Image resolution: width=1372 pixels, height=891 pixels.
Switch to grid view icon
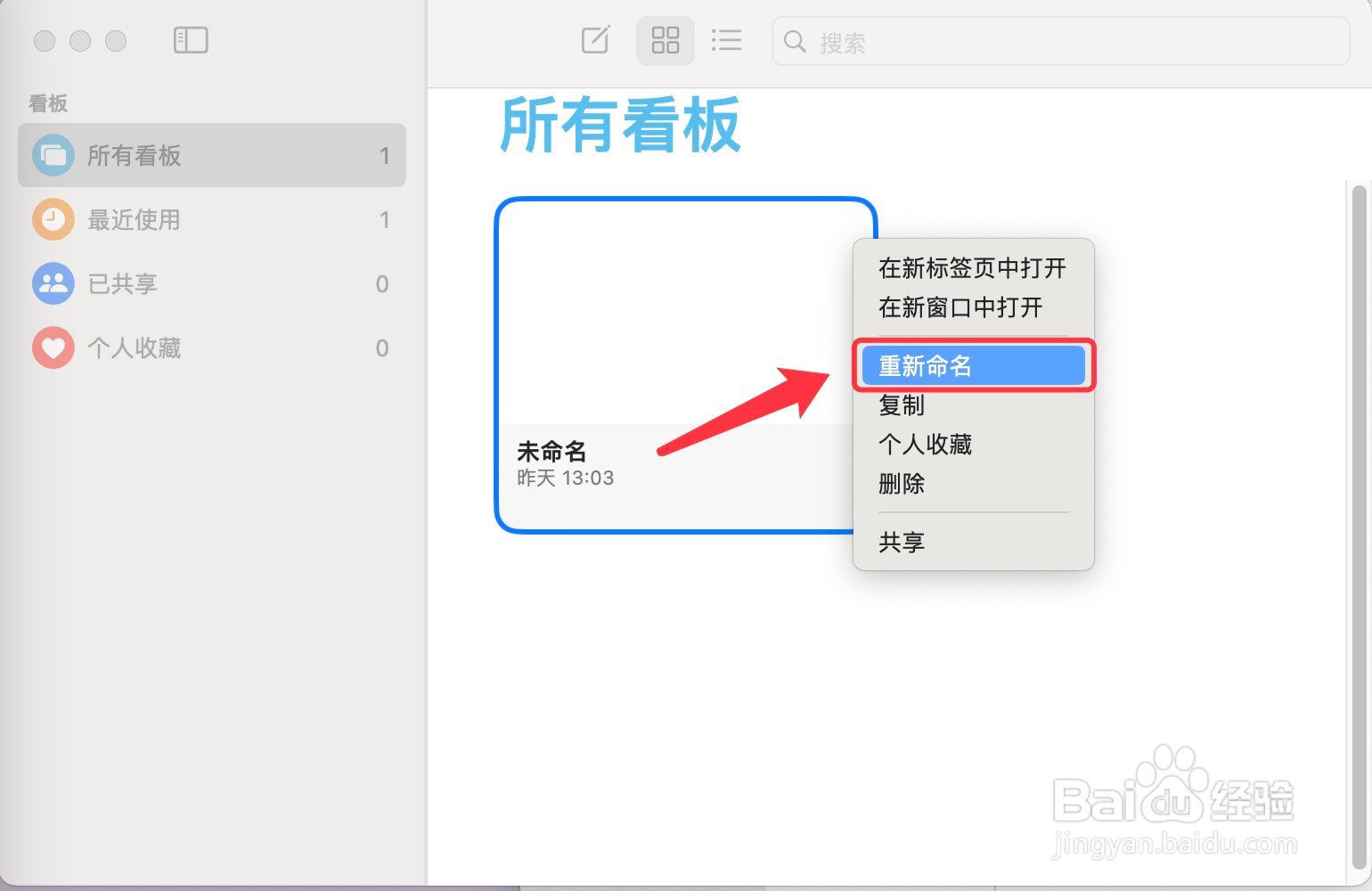point(666,40)
